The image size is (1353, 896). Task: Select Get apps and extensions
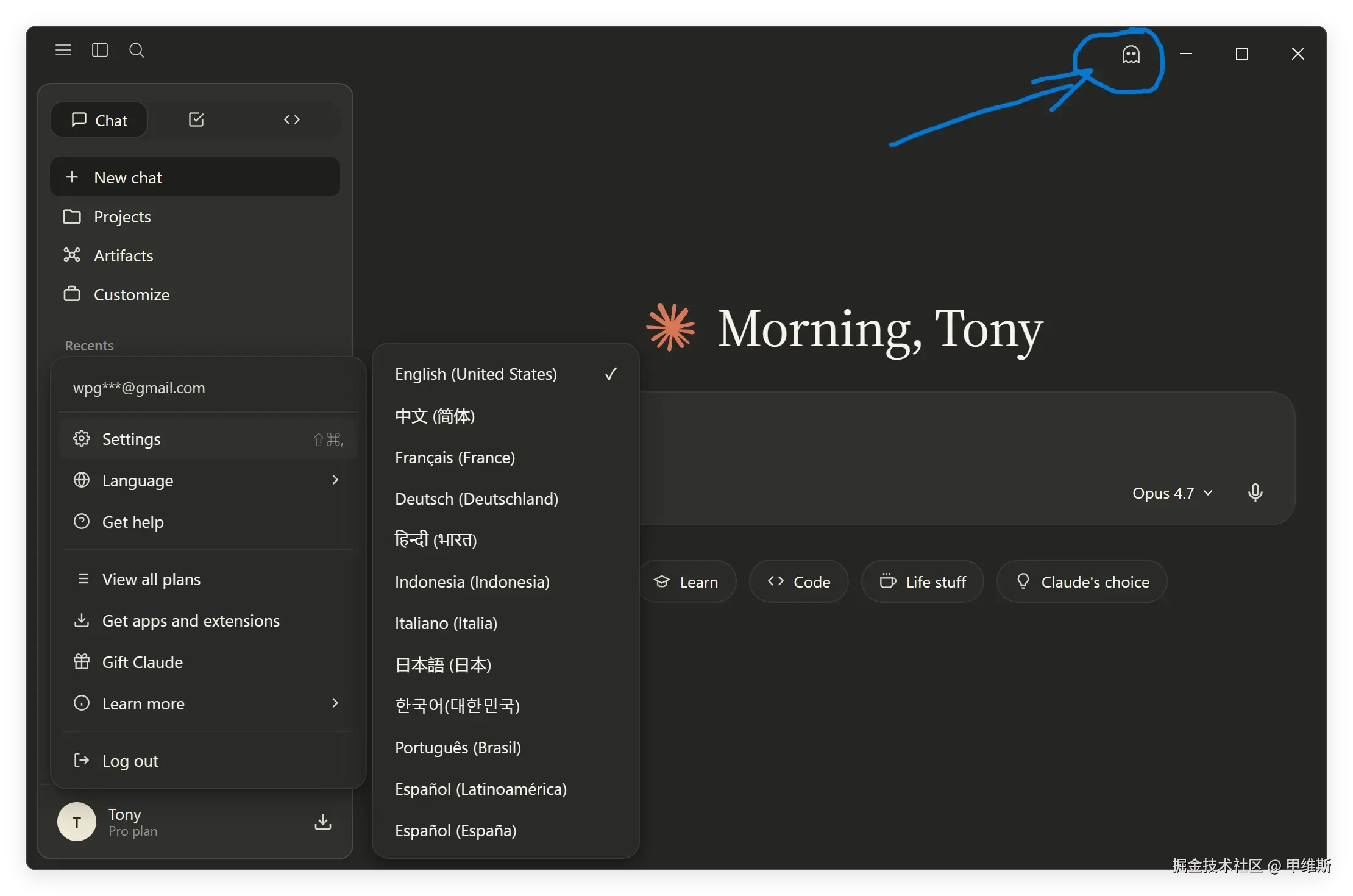pos(208,620)
